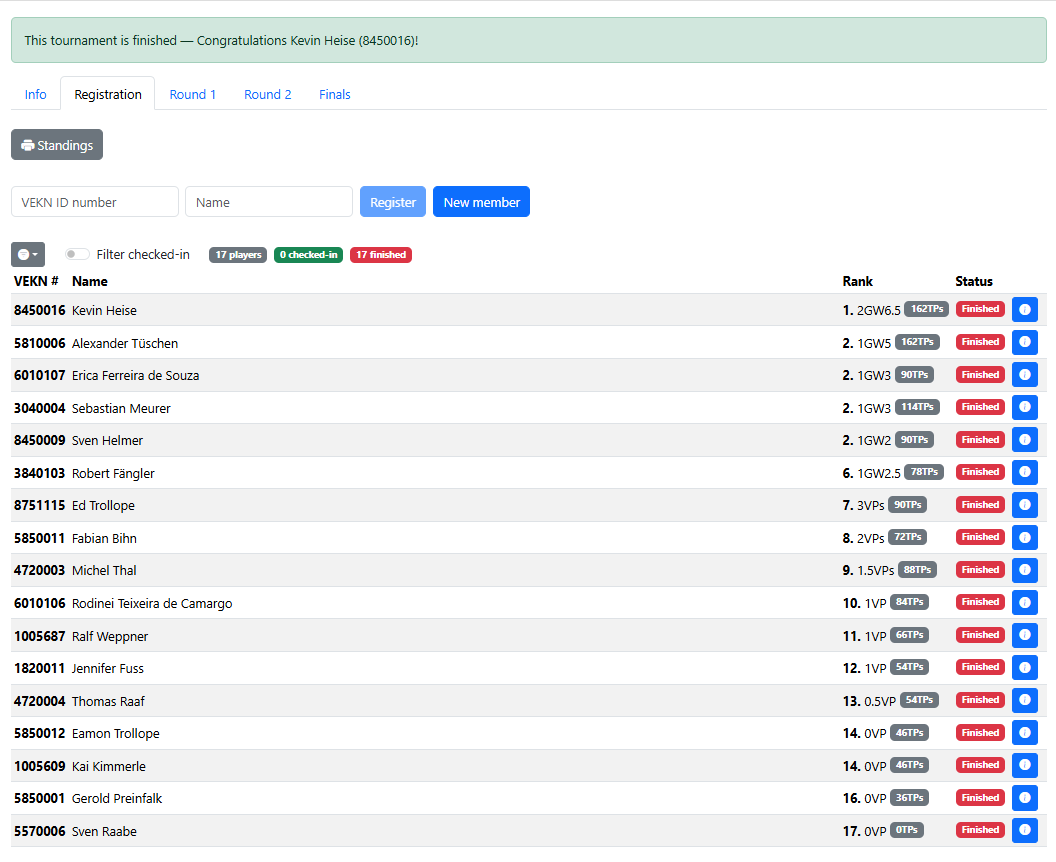Image resolution: width=1056 pixels, height=862 pixels.
Task: Click info icon for Sven Raabe
Action: (x=1024, y=830)
